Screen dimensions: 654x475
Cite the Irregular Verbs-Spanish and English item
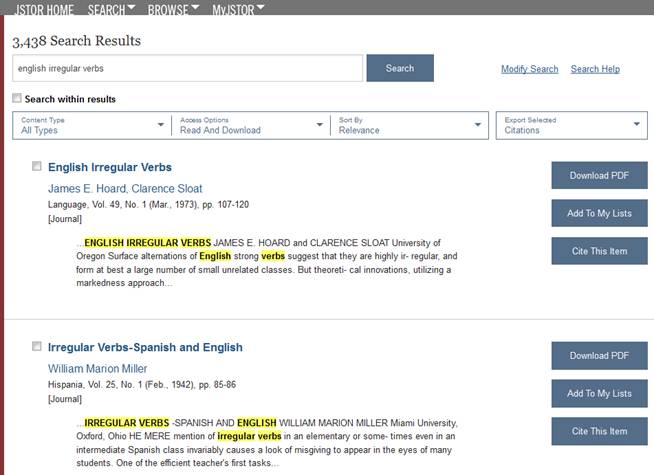pos(599,431)
